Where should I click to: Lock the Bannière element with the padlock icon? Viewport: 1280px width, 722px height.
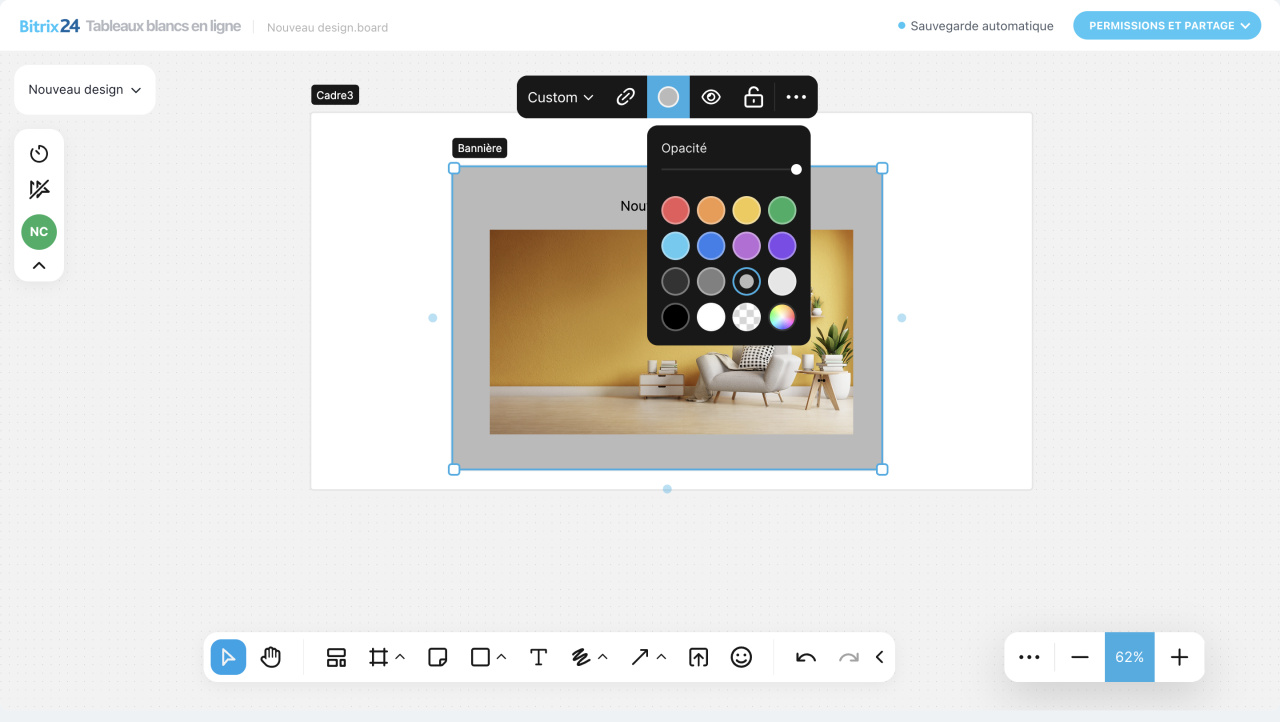[753, 97]
